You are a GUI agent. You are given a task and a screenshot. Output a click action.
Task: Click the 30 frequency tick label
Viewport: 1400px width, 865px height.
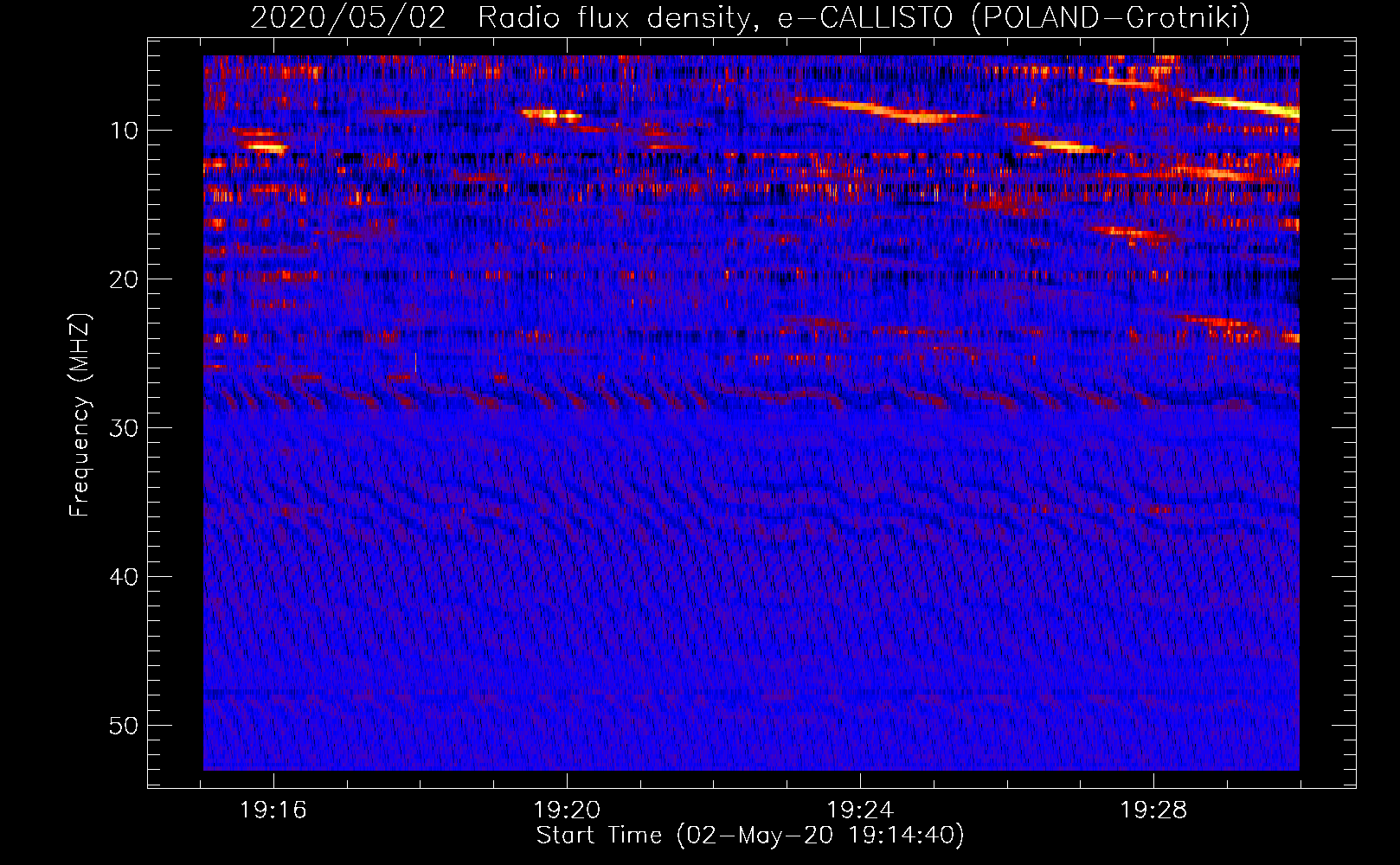coord(124,428)
